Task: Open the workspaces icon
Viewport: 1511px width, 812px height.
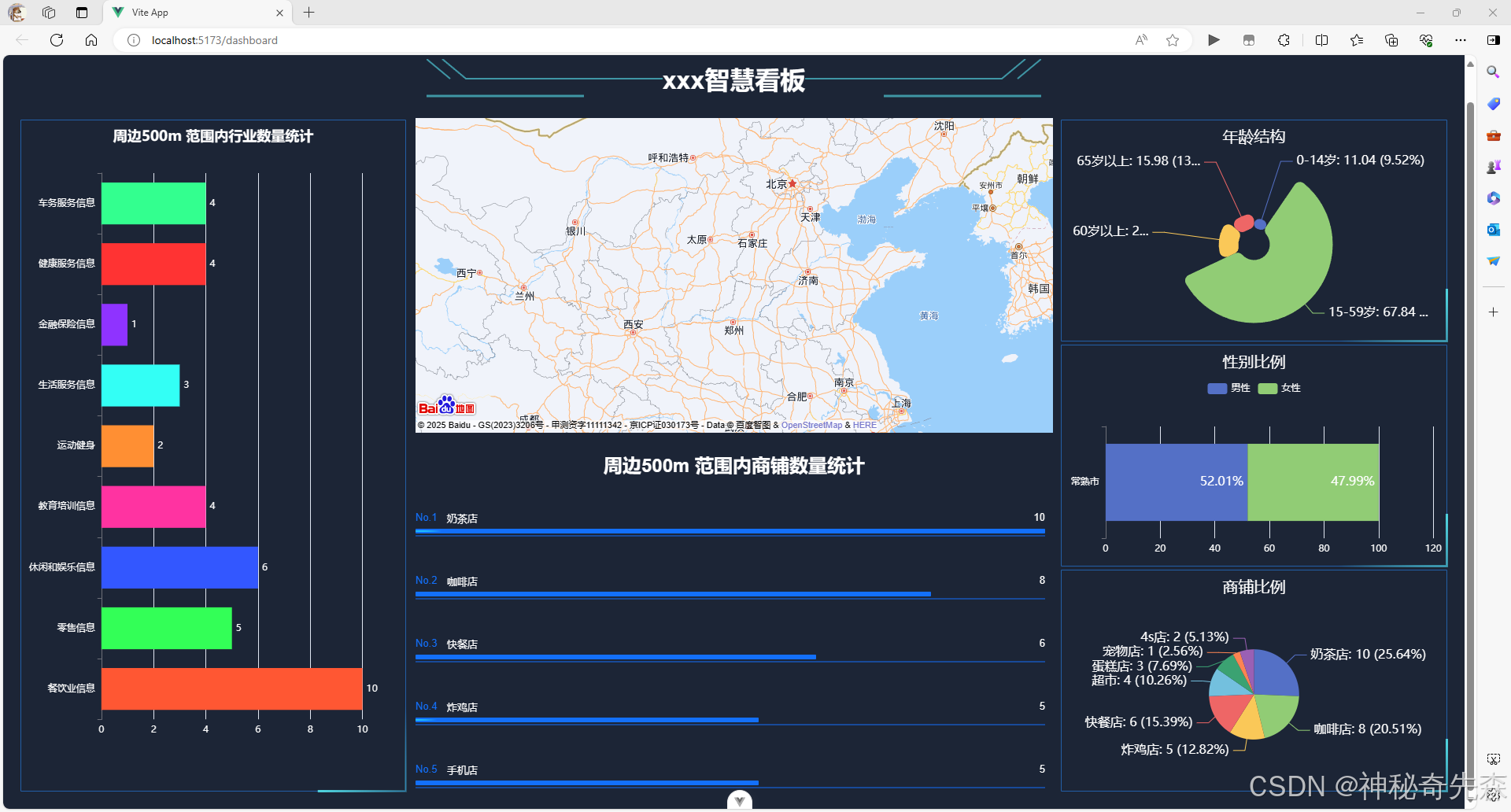Action: point(49,13)
